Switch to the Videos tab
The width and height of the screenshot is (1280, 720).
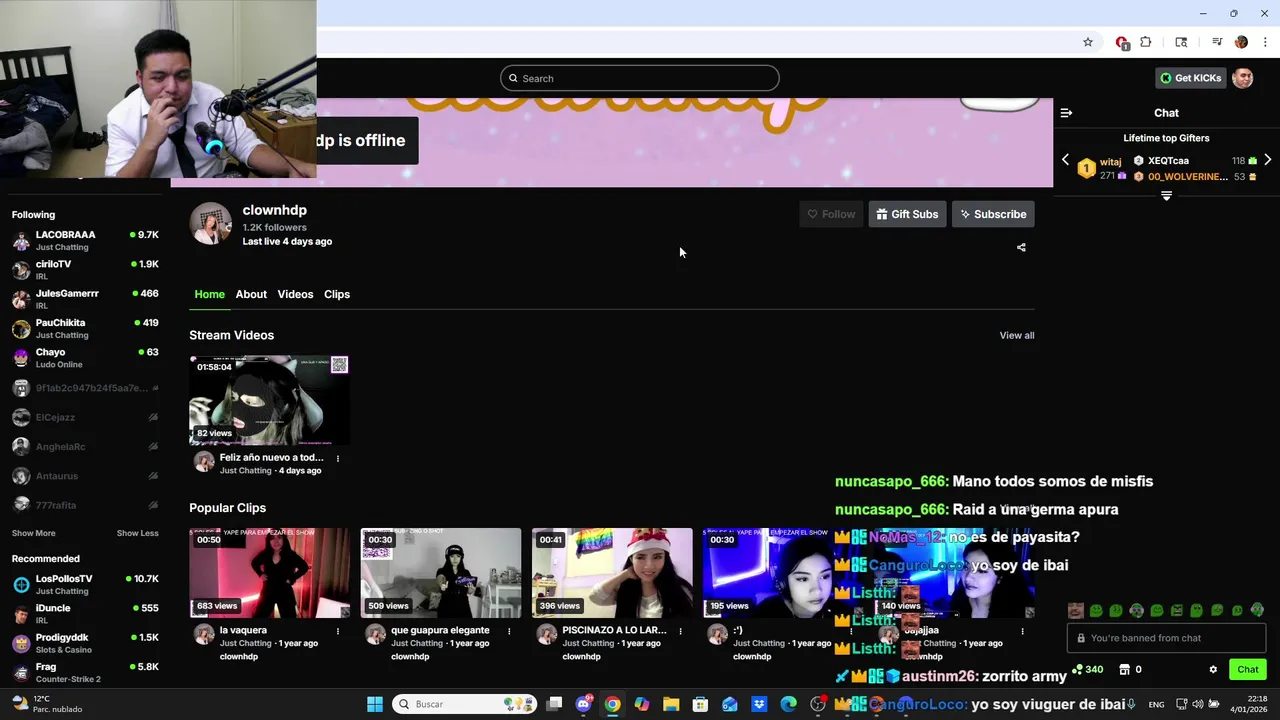(x=295, y=294)
